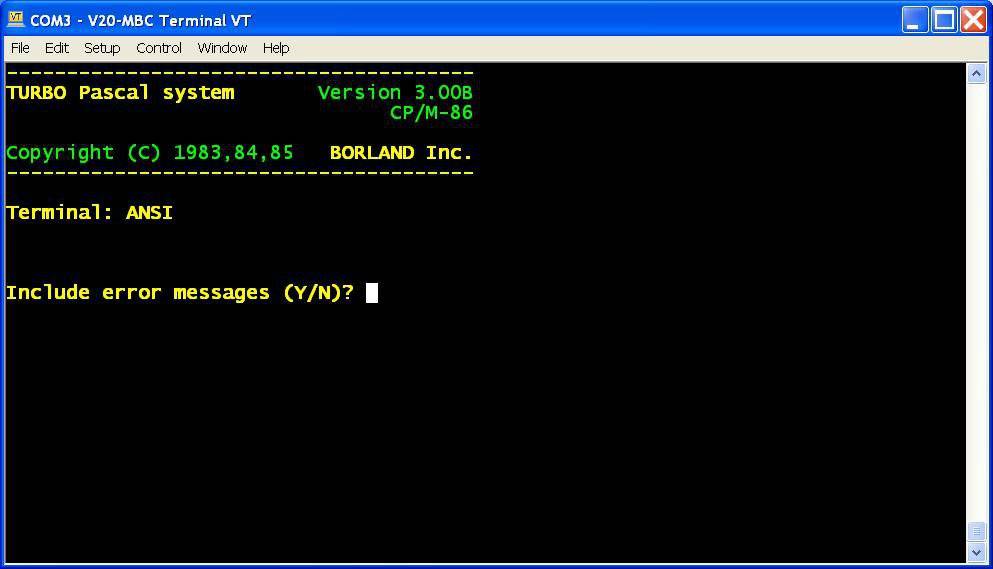The image size is (993, 569).
Task: Click the VT terminal icon in title bar
Action: 16,20
